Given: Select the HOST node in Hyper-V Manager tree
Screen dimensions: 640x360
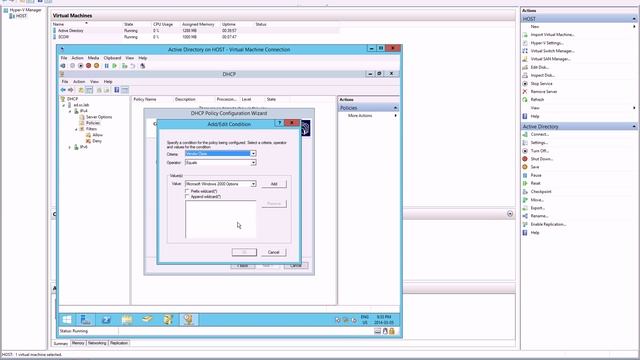Looking at the screenshot, I should pyautogui.click(x=21, y=16).
